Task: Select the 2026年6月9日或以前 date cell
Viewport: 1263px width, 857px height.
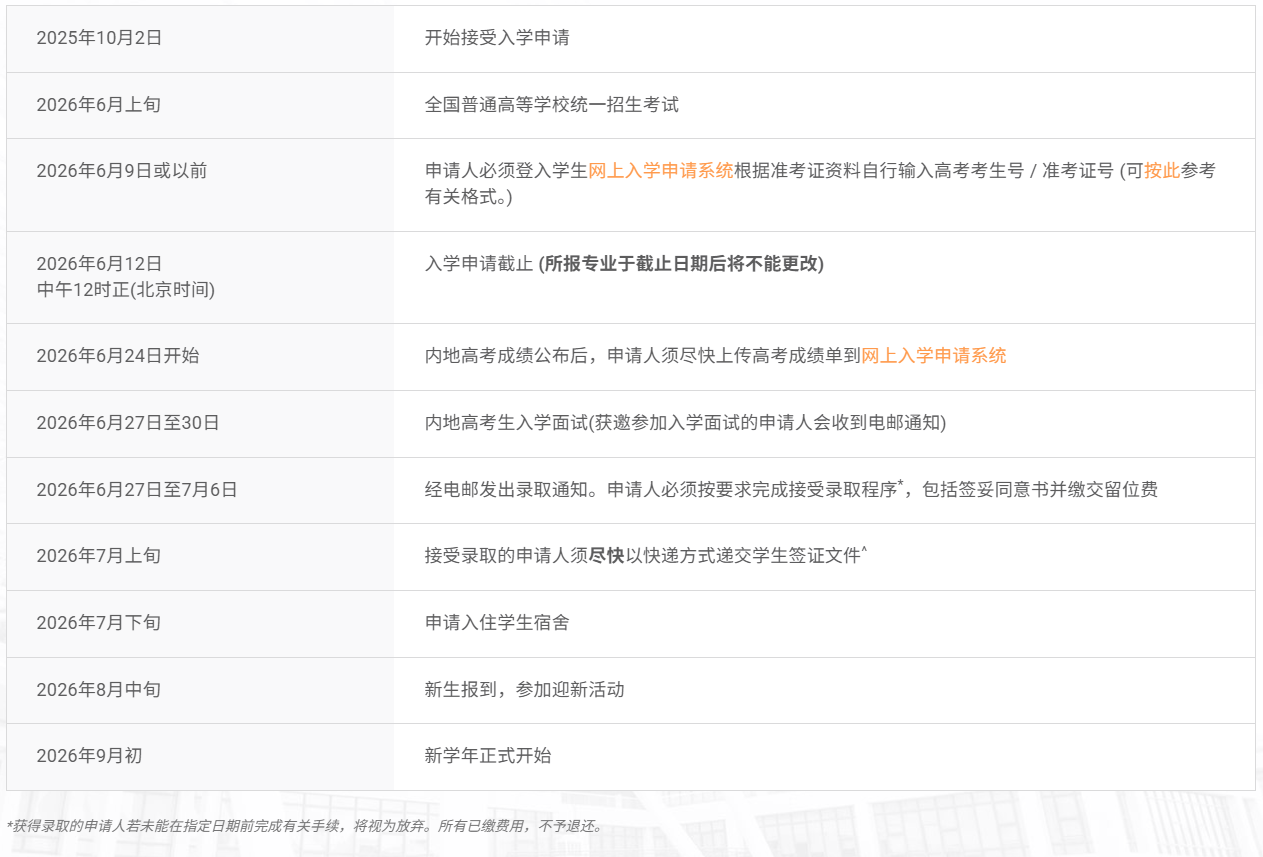Action: (121, 170)
